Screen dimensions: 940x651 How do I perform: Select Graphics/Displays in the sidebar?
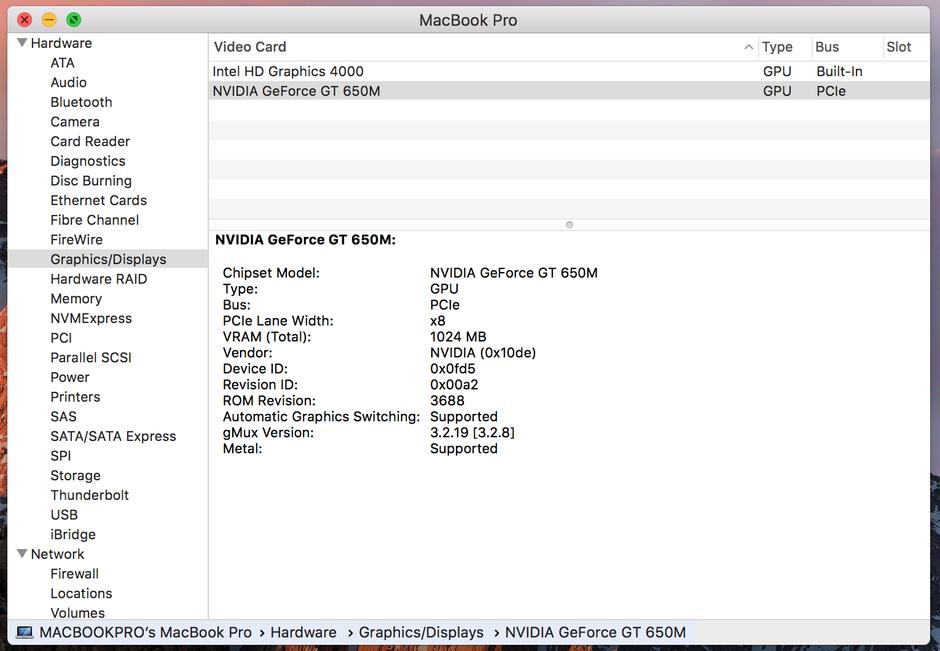108,260
